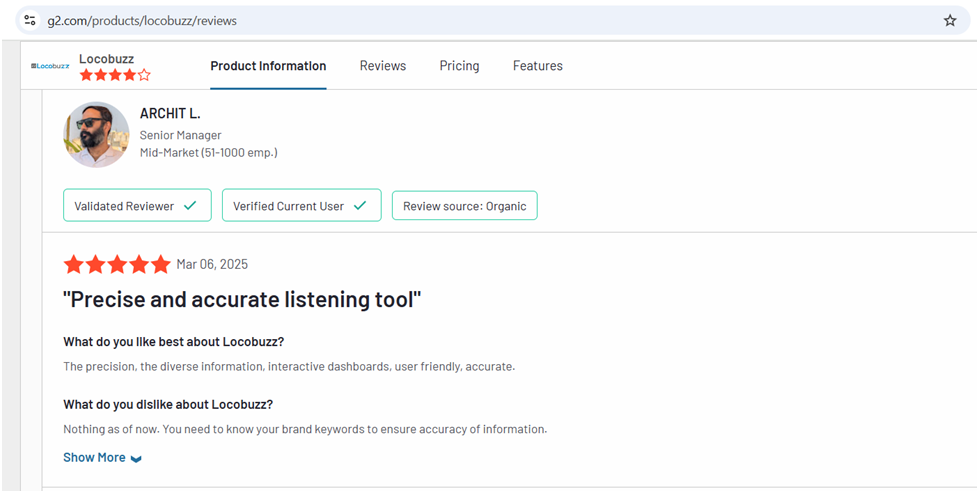Click the Show More chevron arrow
The width and height of the screenshot is (979, 493).
point(136,459)
